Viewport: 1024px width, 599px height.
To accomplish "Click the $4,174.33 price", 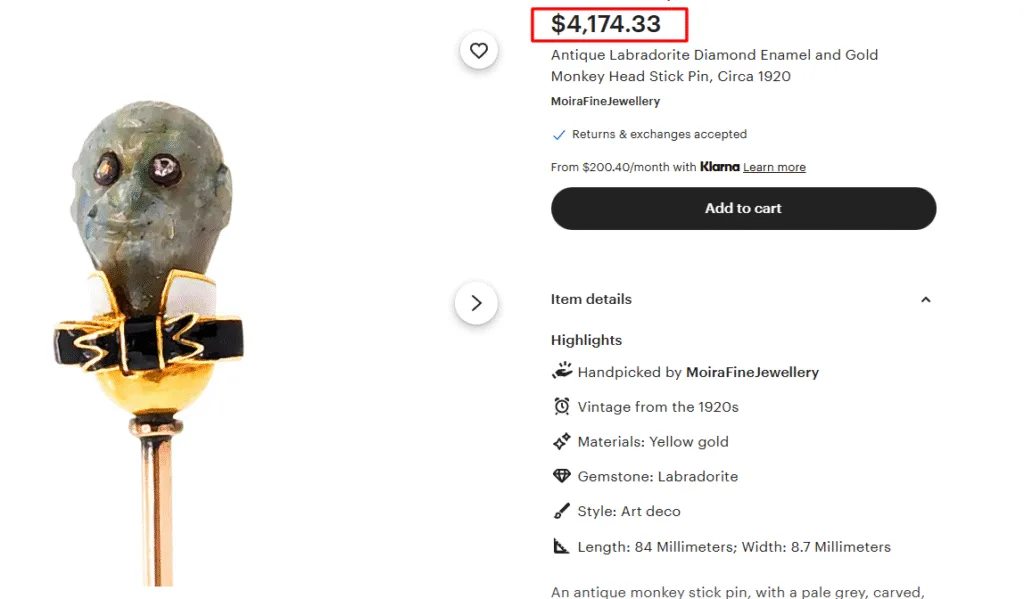I will tap(606, 24).
